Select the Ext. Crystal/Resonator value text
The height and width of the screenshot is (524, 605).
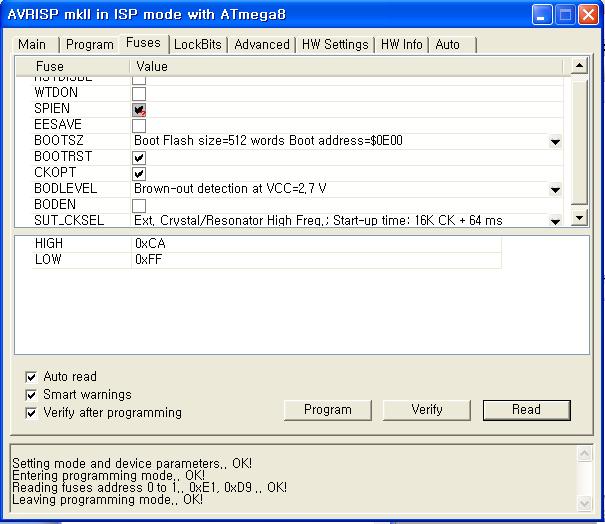[318, 220]
